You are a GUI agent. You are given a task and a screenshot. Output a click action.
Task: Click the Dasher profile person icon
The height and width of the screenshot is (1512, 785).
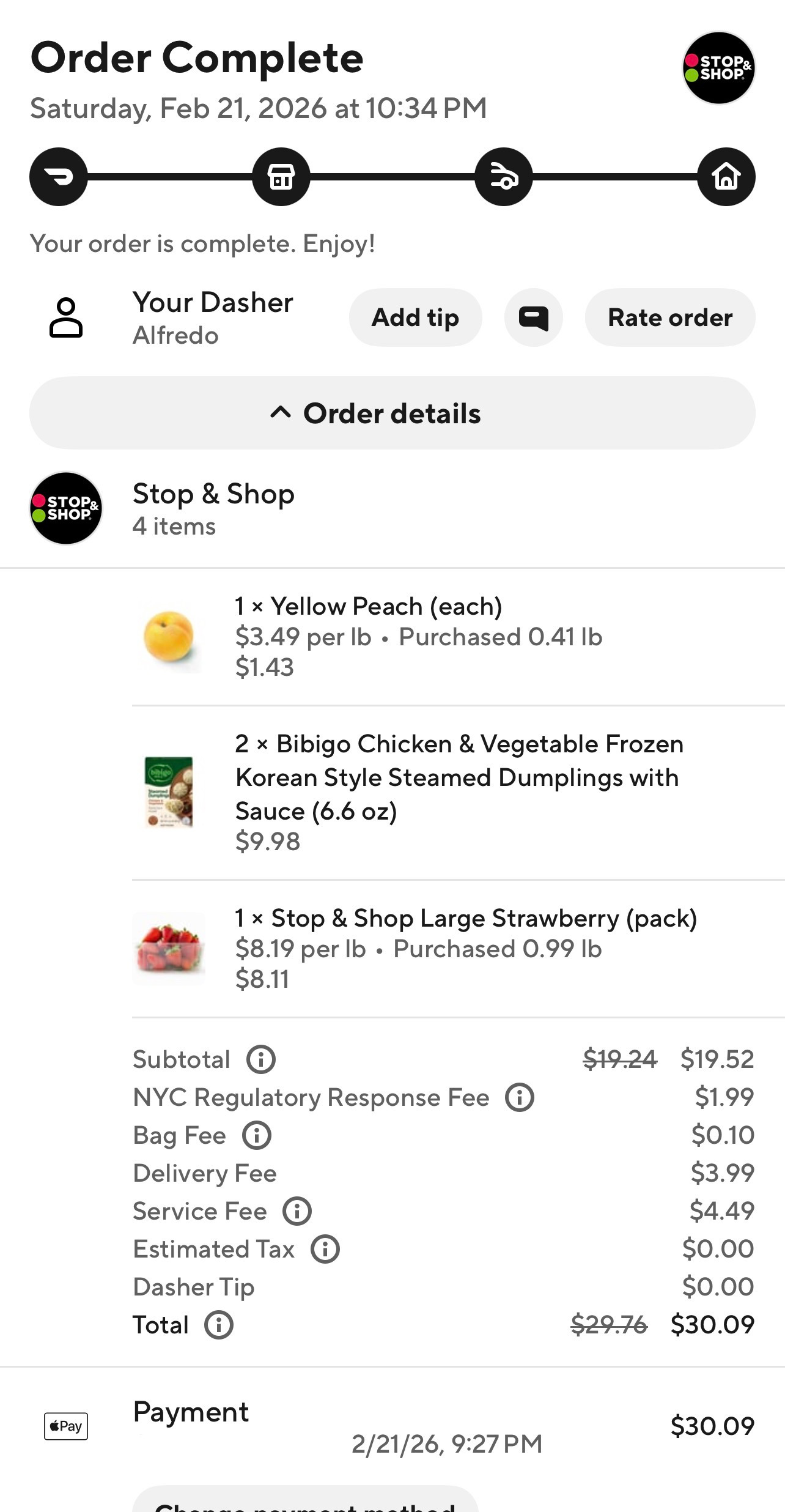coord(66,318)
